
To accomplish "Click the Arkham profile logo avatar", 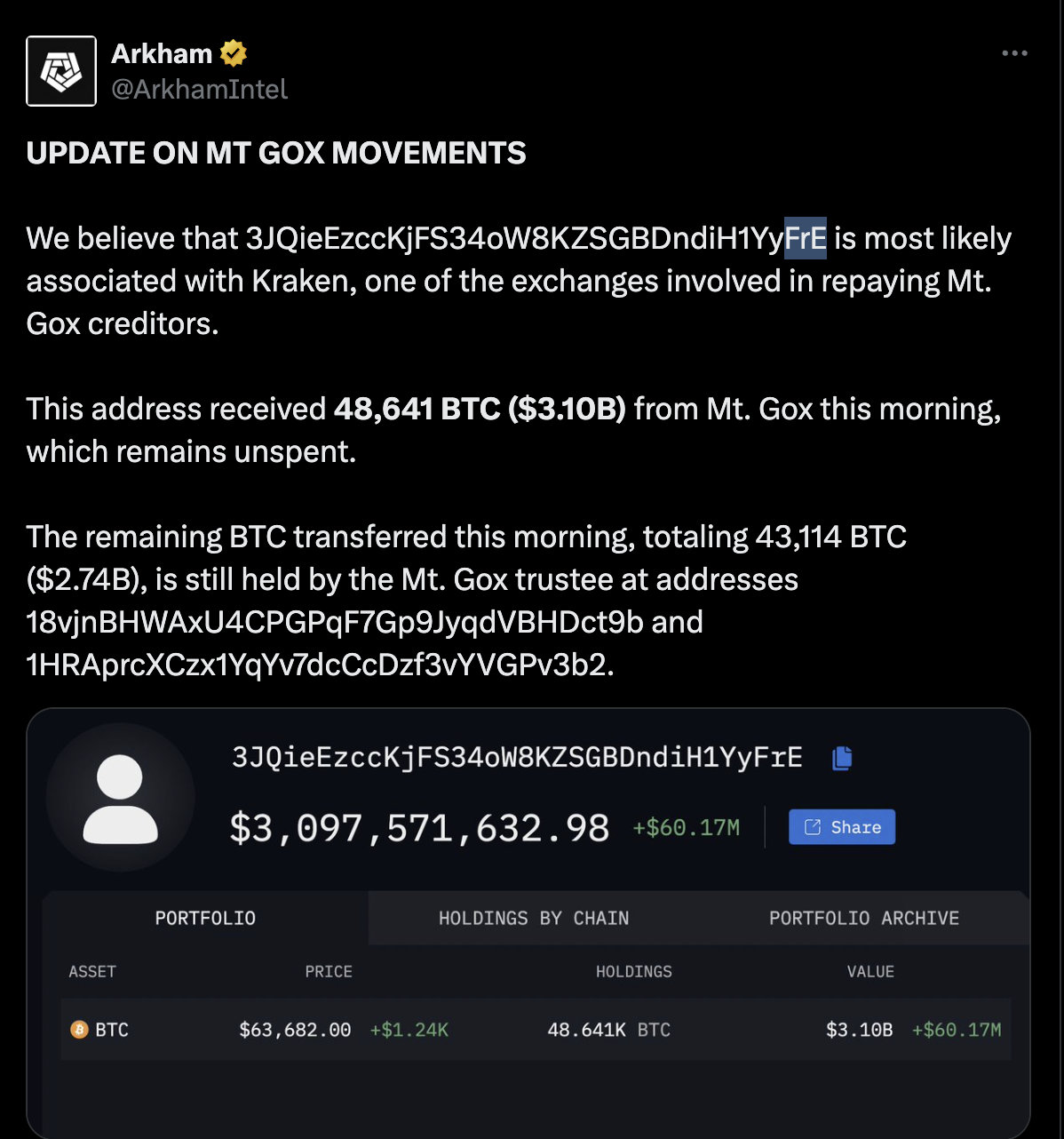I will (x=61, y=71).
